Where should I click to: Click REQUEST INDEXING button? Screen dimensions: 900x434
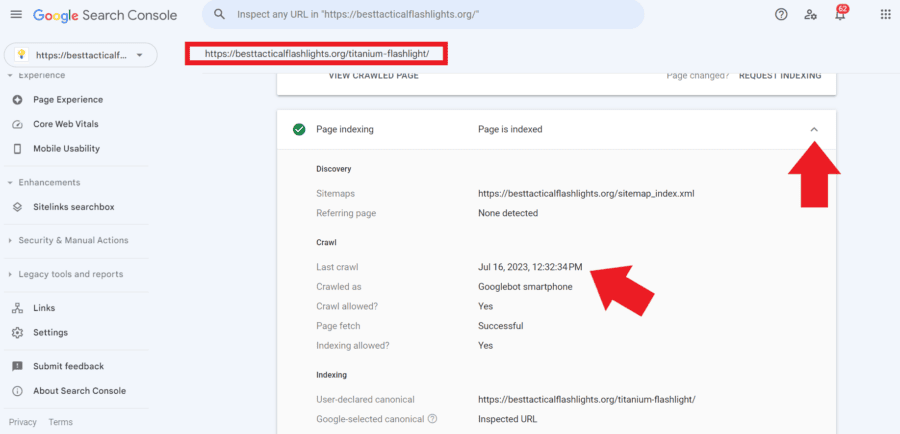pos(780,76)
